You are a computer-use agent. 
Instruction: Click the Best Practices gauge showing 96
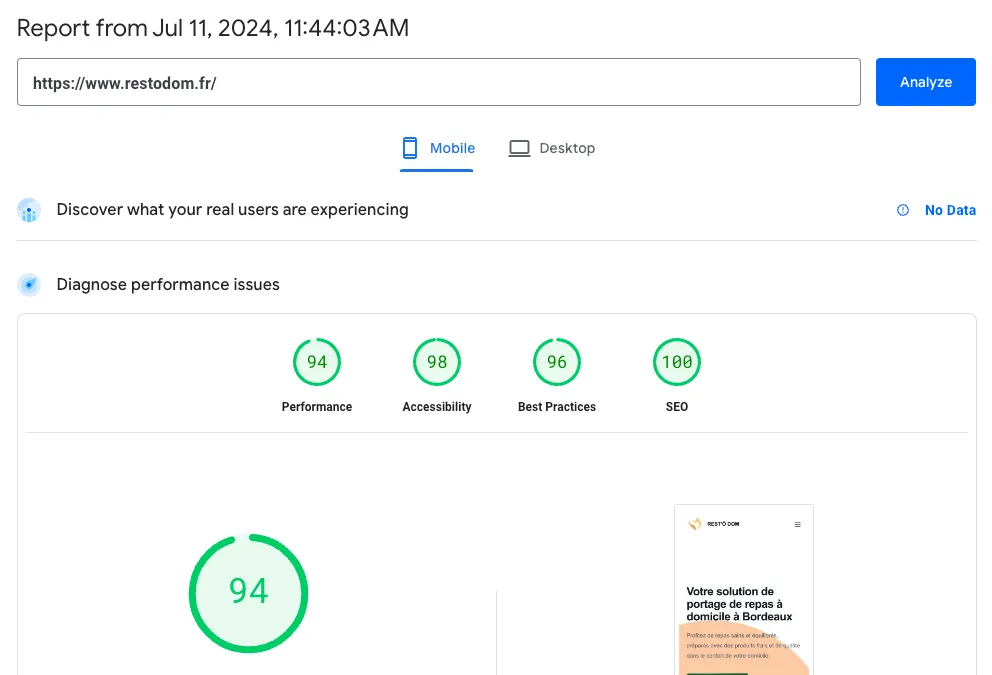557,362
